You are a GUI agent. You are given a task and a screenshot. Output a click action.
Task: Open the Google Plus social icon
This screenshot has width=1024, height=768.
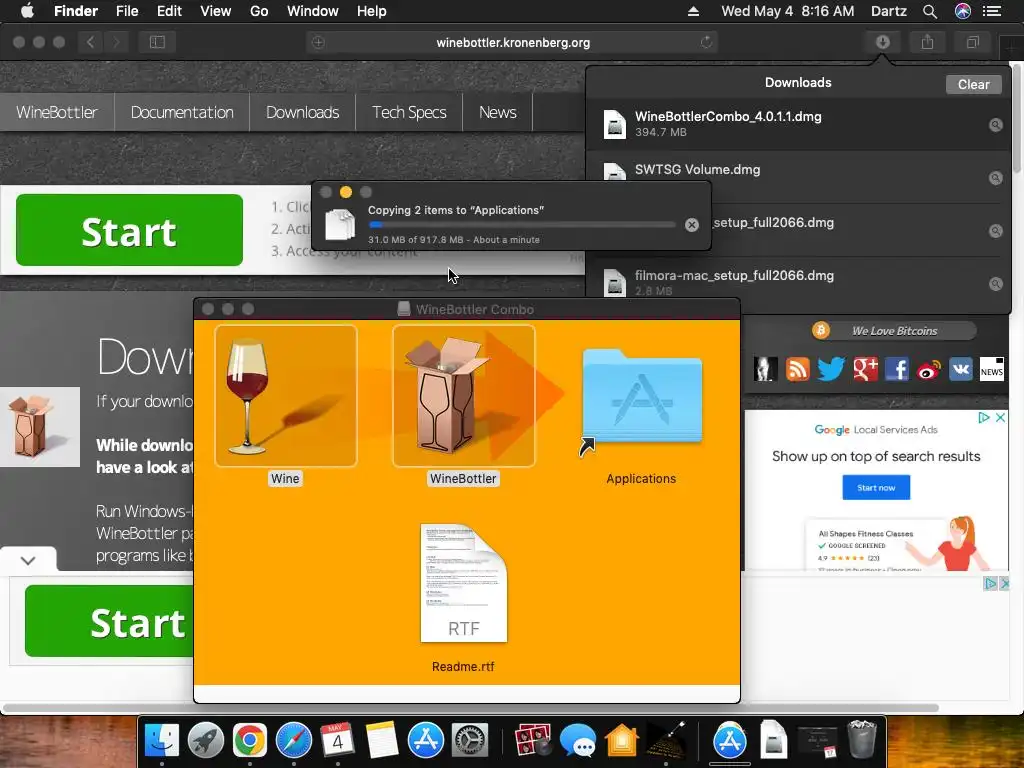[x=865, y=369]
